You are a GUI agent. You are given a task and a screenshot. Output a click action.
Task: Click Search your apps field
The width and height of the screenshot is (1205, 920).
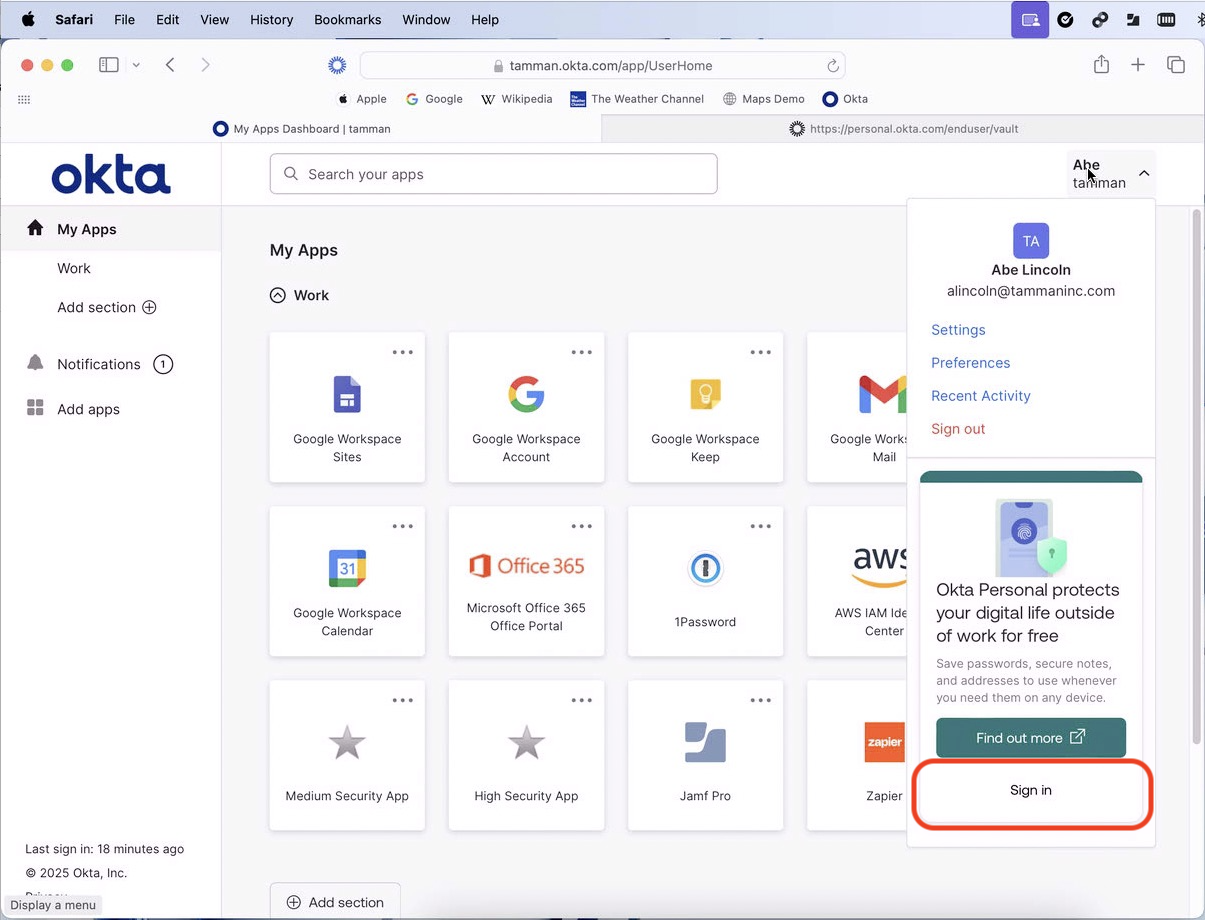tap(493, 174)
